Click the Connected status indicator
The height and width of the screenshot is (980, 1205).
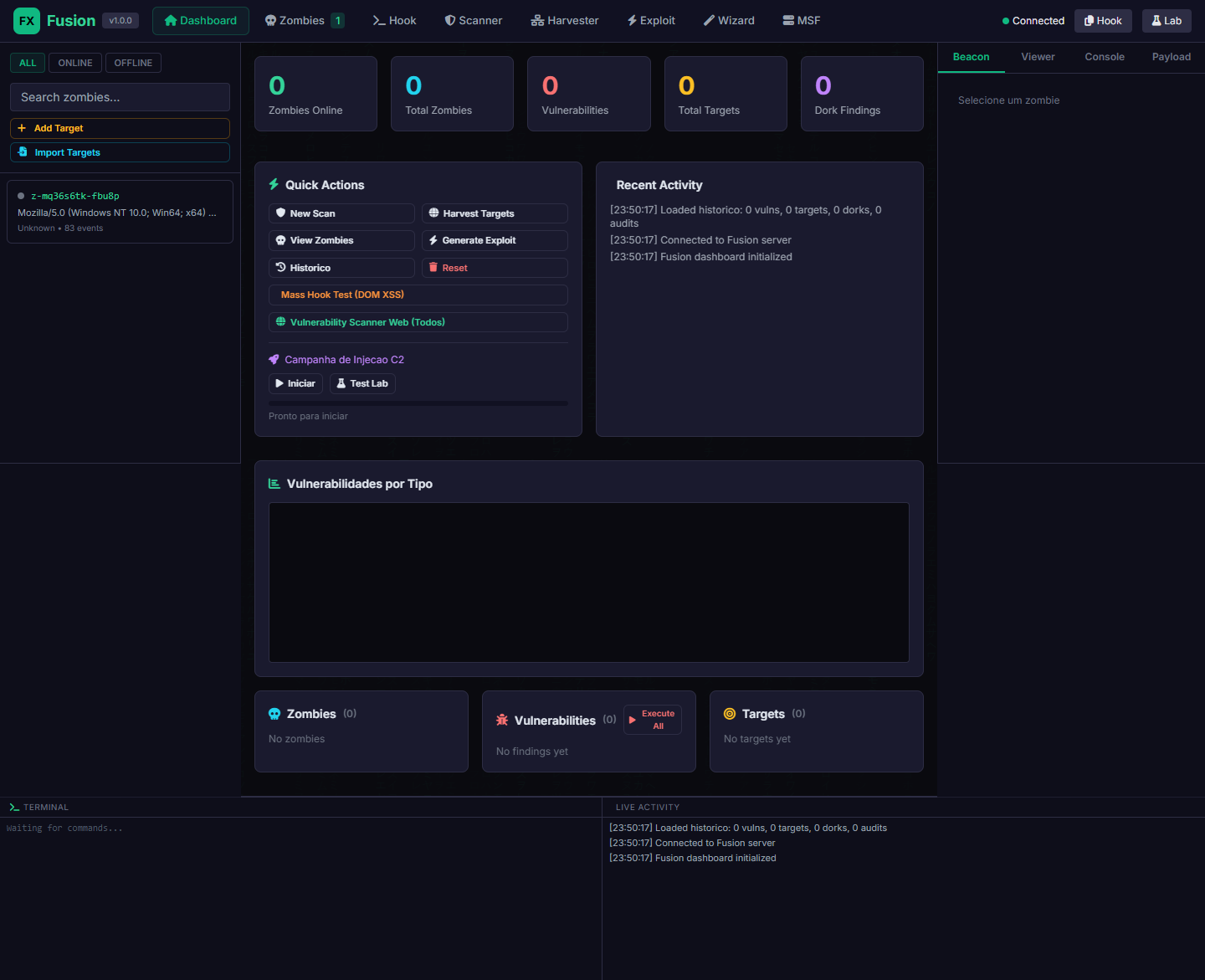pos(1033,21)
